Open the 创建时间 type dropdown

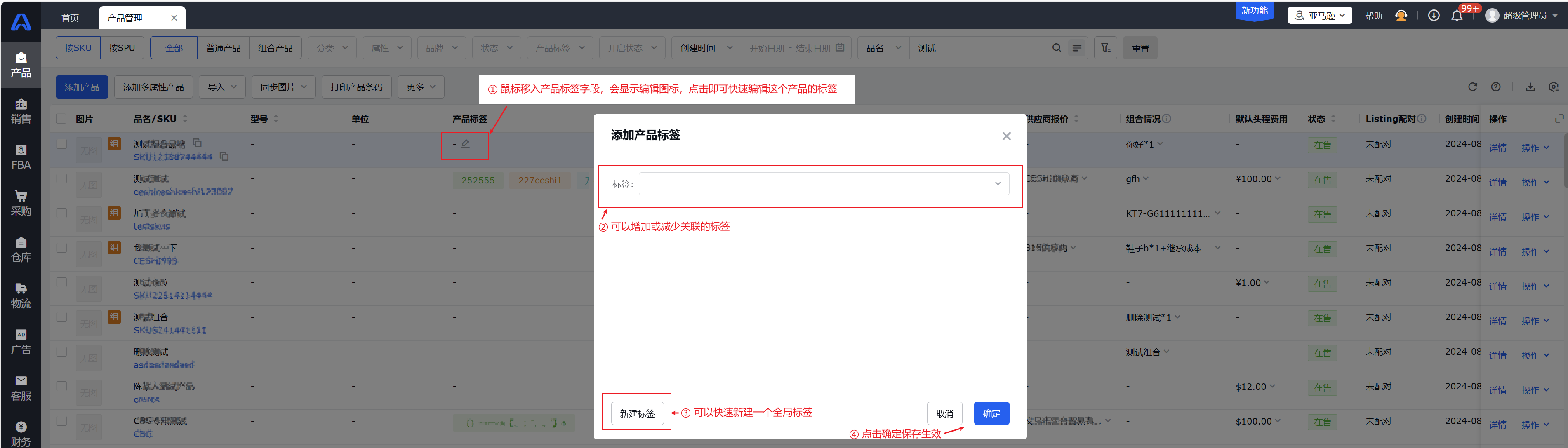tap(706, 48)
